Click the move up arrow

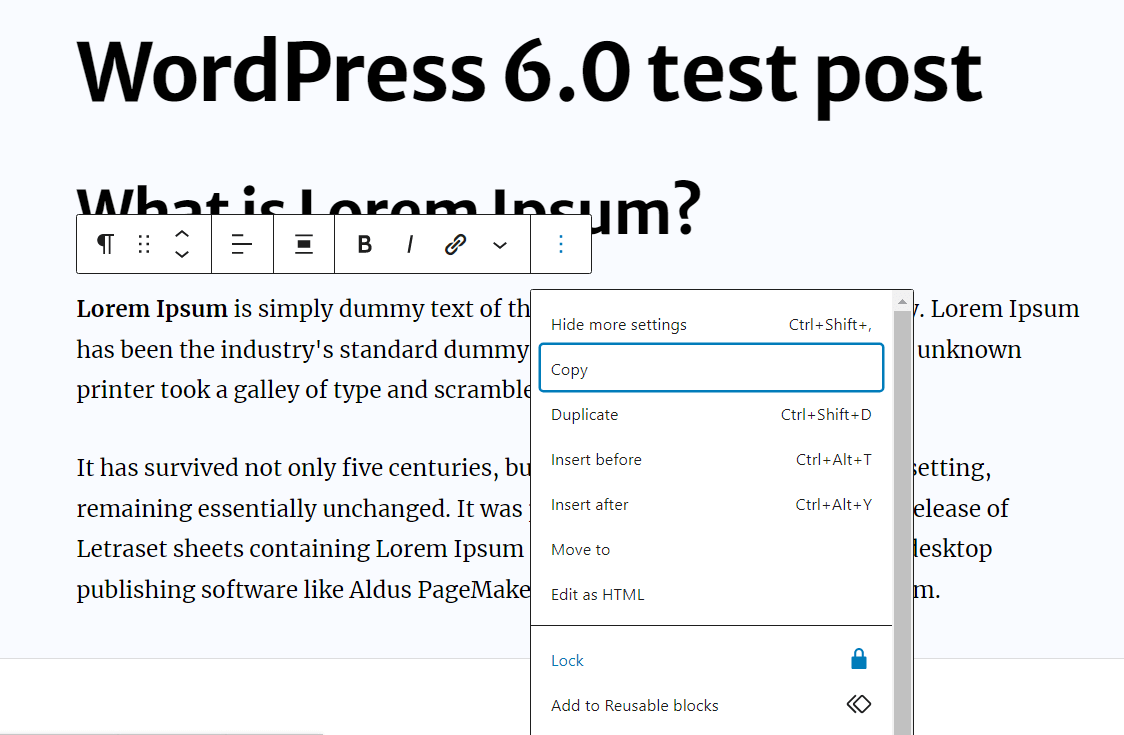click(182, 234)
